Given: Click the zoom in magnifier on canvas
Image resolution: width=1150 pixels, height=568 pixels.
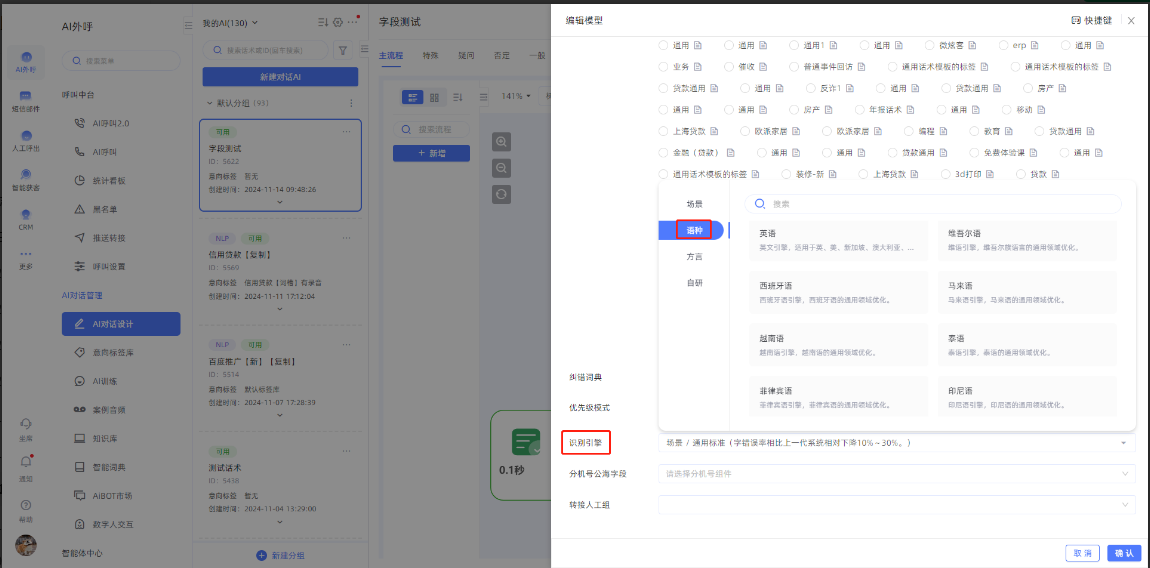Looking at the screenshot, I should point(501,142).
